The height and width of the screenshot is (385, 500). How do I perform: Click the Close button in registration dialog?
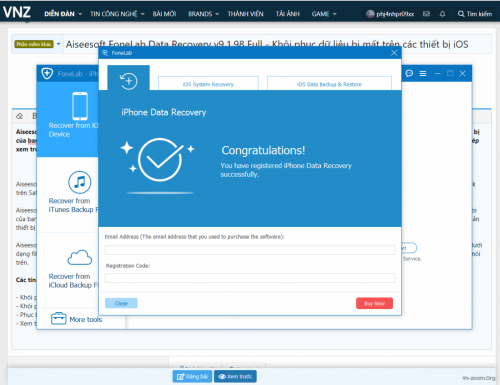[121, 303]
